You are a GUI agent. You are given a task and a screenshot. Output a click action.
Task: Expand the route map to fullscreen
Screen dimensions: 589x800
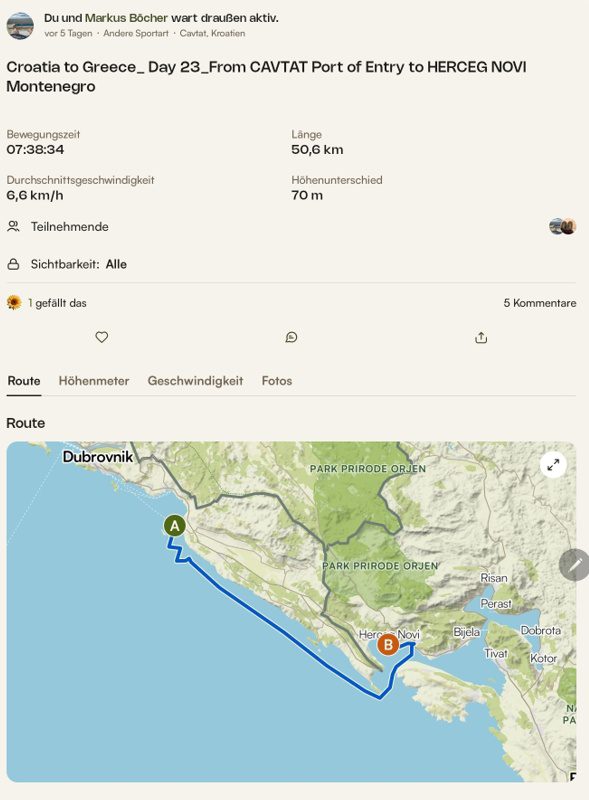click(553, 465)
